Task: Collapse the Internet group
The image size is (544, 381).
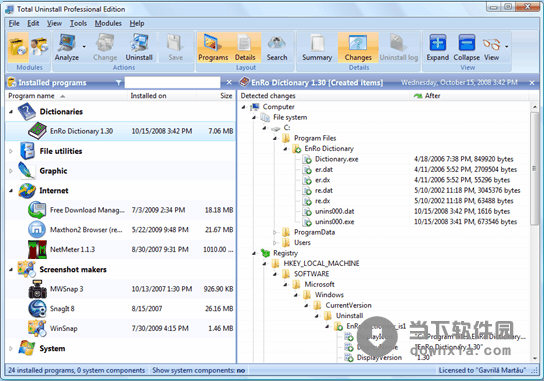Action: (11, 191)
